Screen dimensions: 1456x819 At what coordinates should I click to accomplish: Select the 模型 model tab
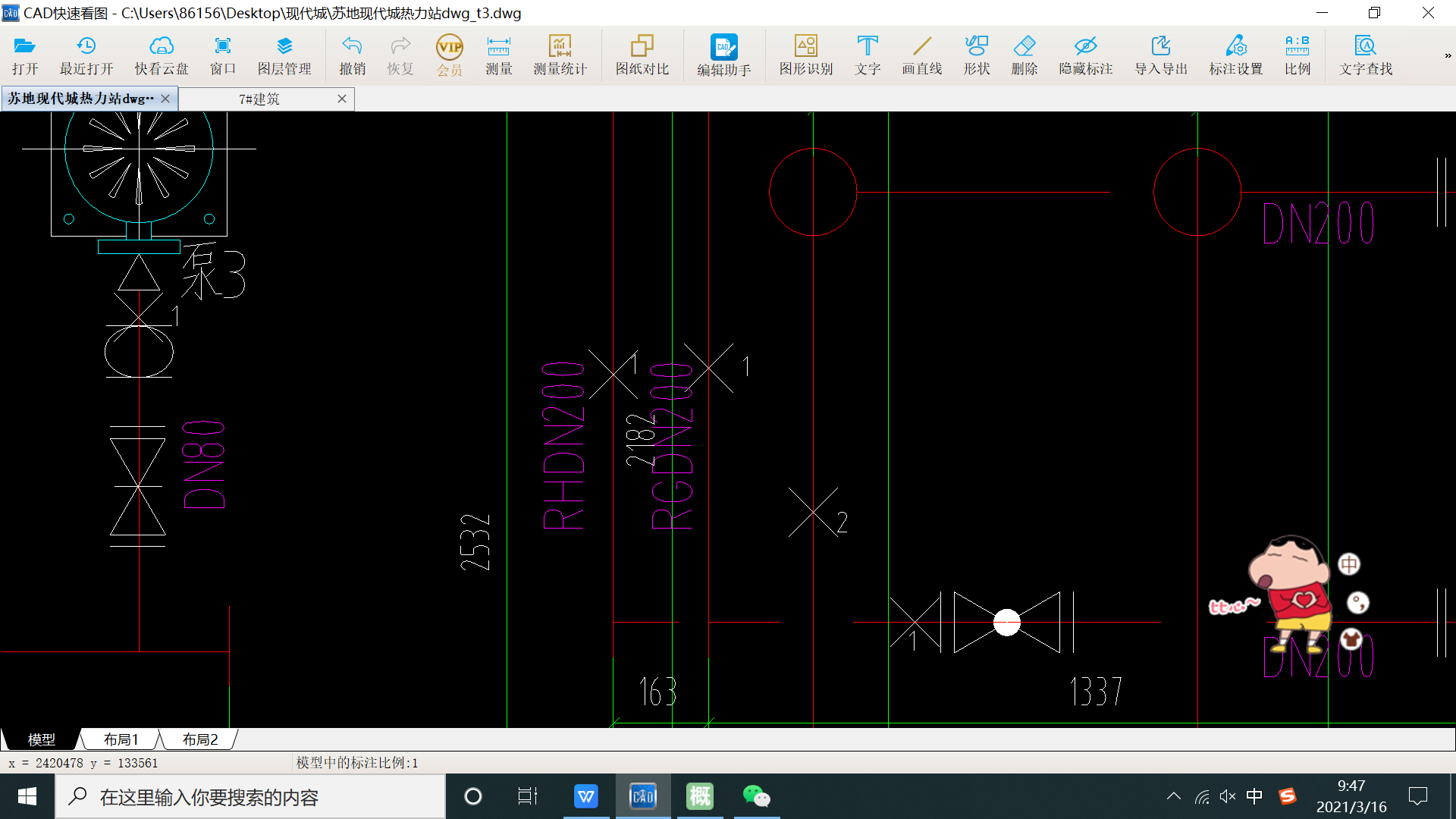tap(42, 739)
